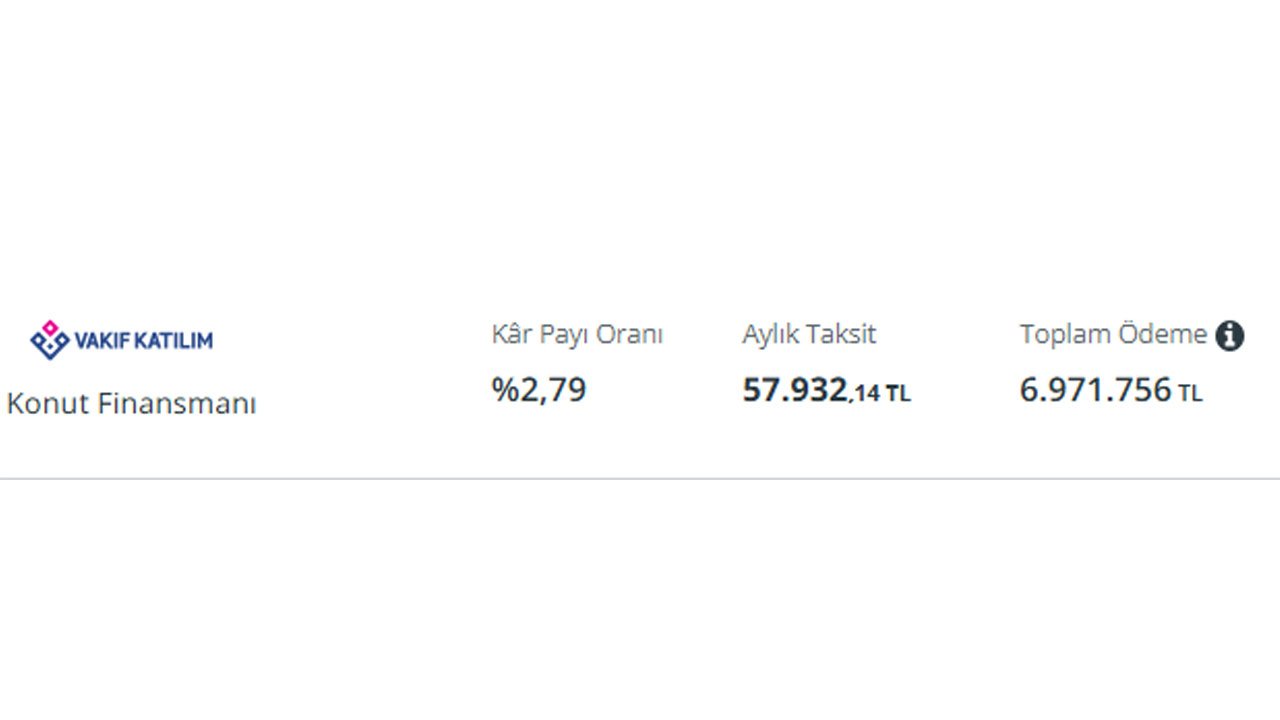Click the horizontal divider line below the row

(x=640, y=479)
